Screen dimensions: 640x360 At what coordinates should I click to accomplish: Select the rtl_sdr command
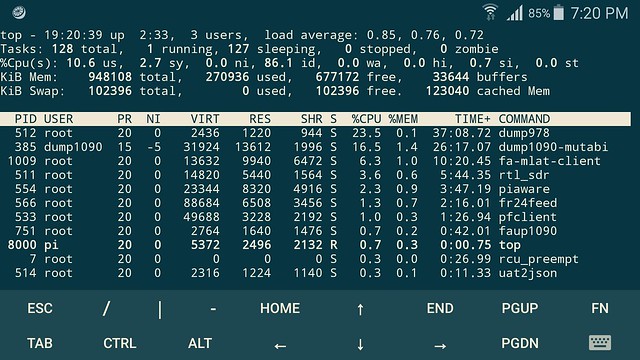524,175
